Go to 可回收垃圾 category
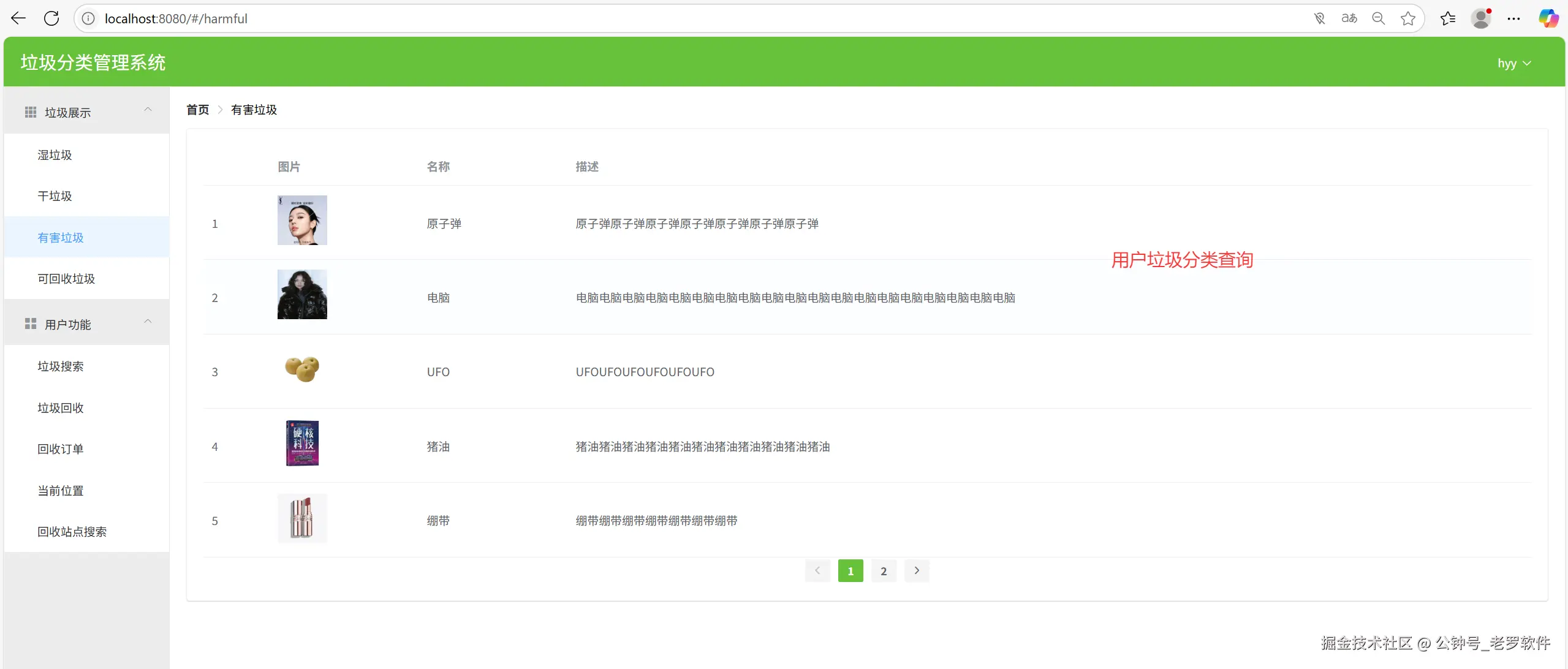 [x=66, y=279]
